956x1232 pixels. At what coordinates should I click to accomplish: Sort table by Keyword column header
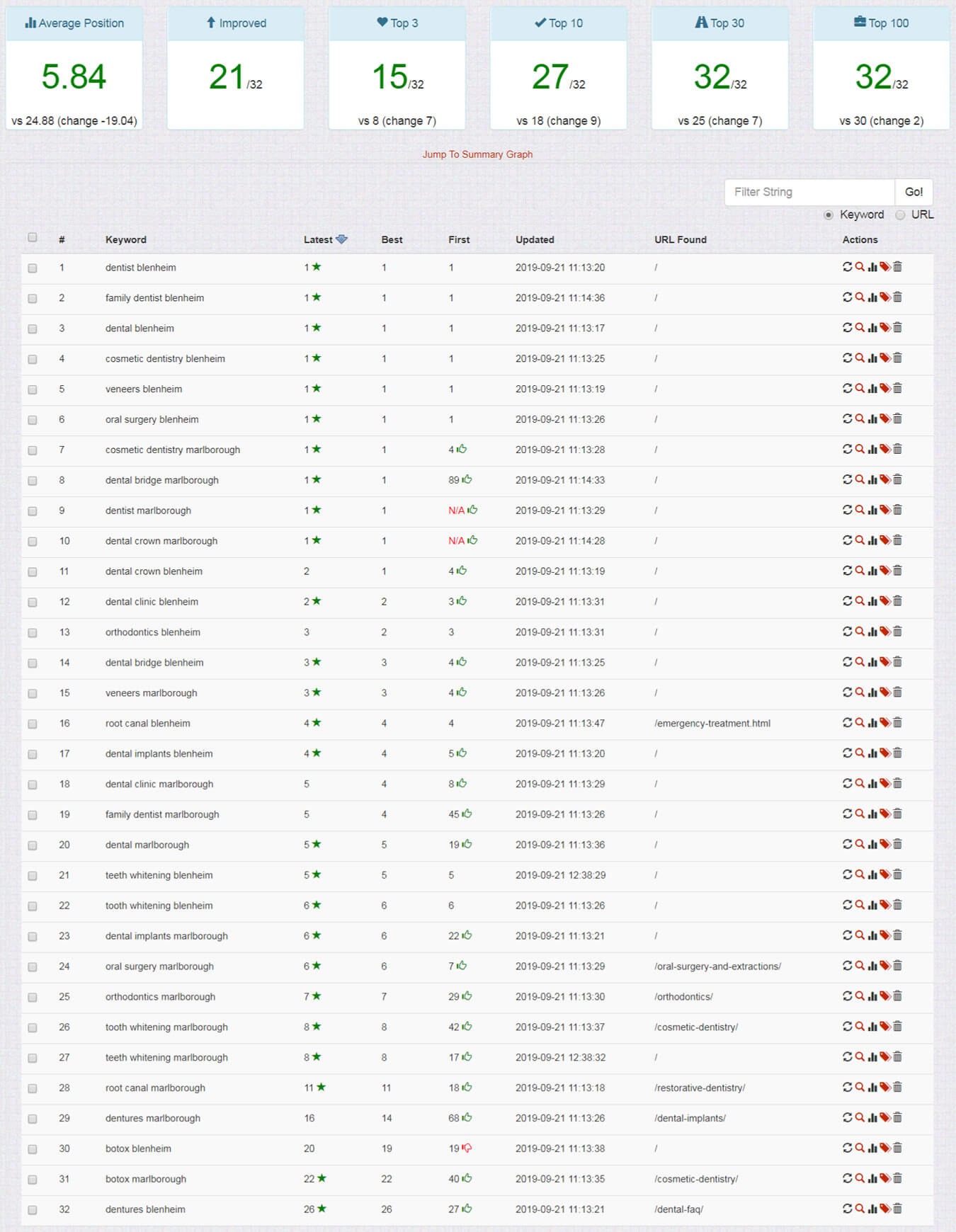point(125,240)
